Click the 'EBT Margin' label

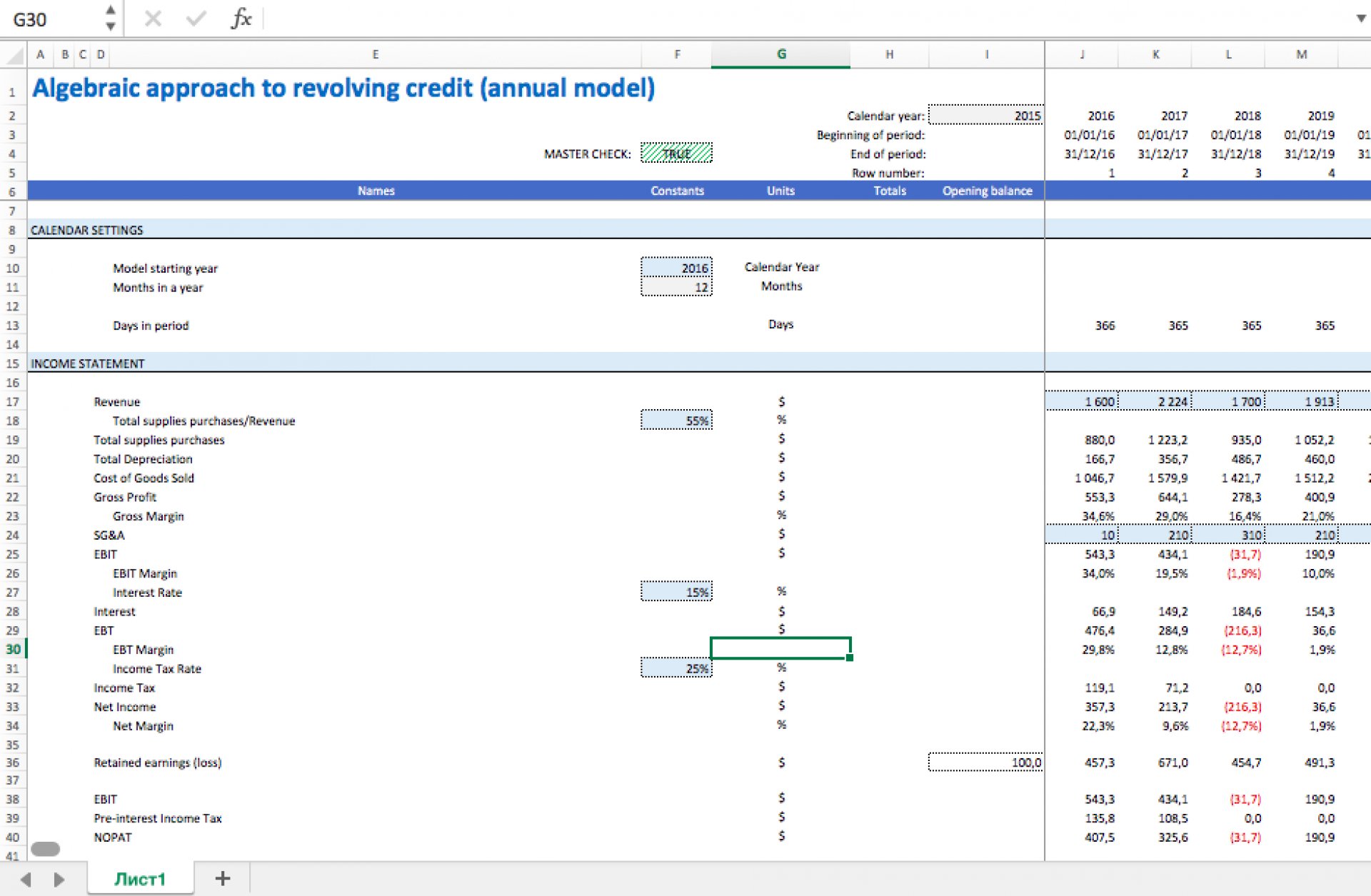143,649
